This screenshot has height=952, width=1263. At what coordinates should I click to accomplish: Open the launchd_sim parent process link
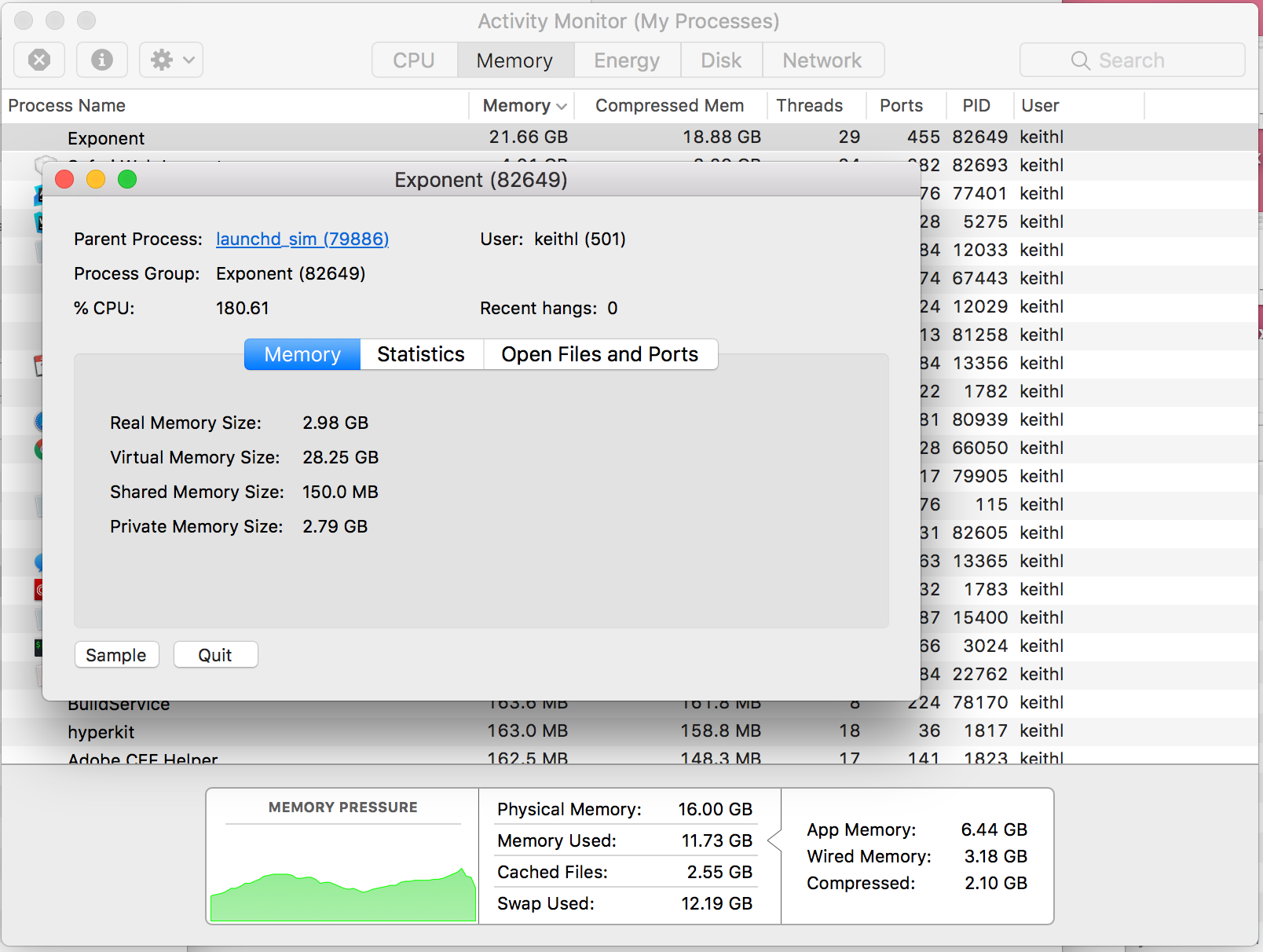(x=302, y=240)
